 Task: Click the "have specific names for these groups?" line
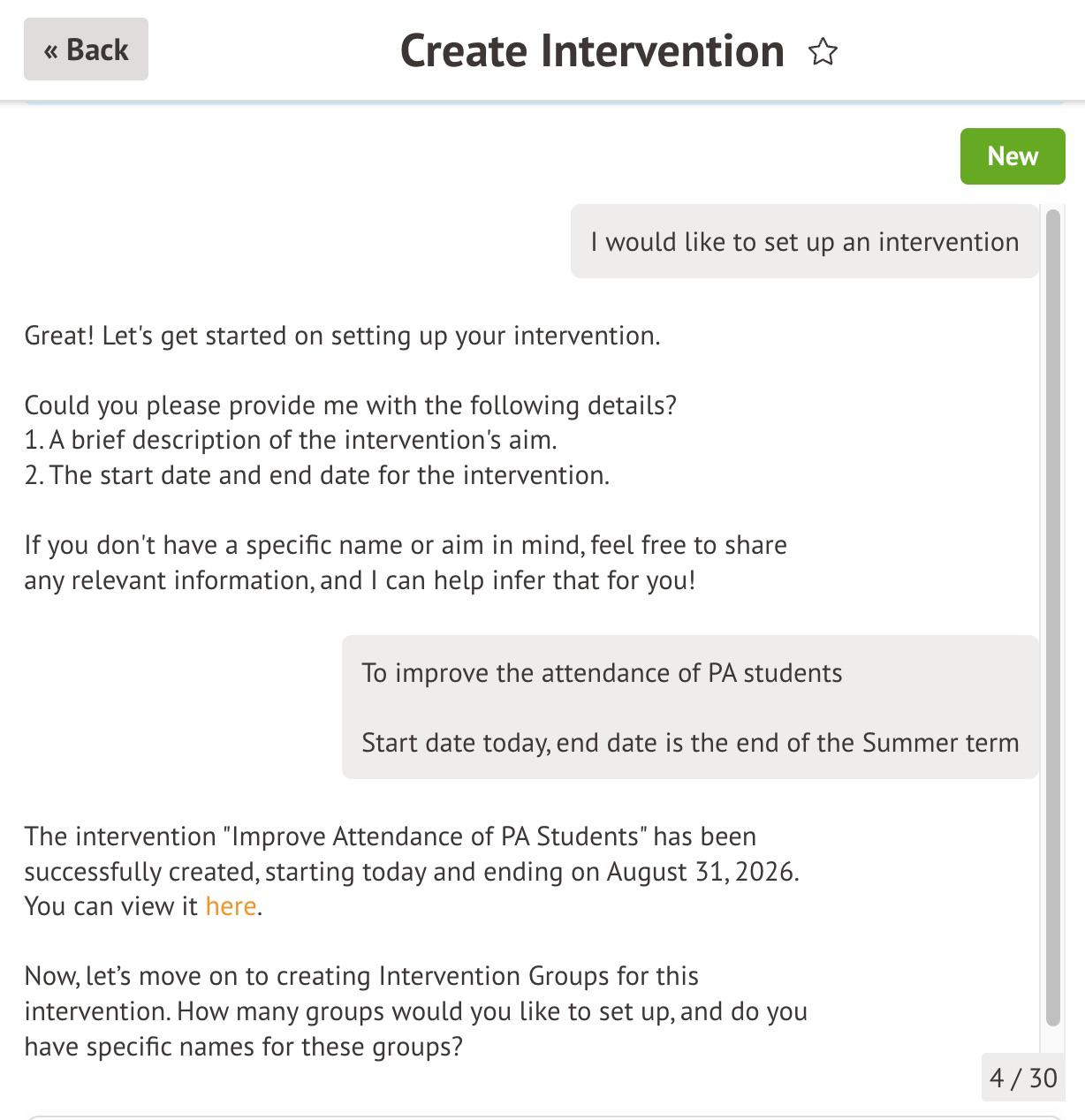243,1047
